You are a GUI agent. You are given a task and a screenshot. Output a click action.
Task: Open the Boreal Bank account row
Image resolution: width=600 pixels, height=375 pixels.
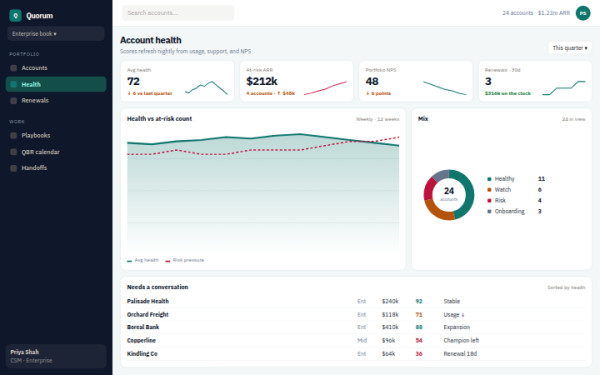click(x=356, y=327)
